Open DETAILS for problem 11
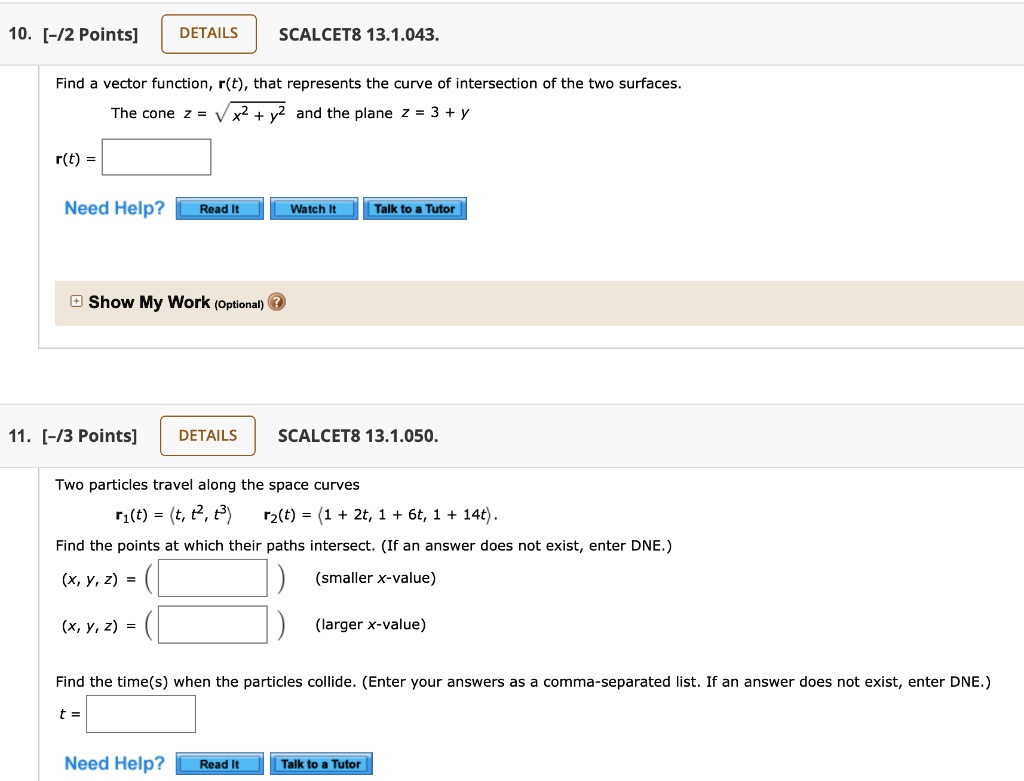Viewport: 1024px width, 781px height. point(207,435)
